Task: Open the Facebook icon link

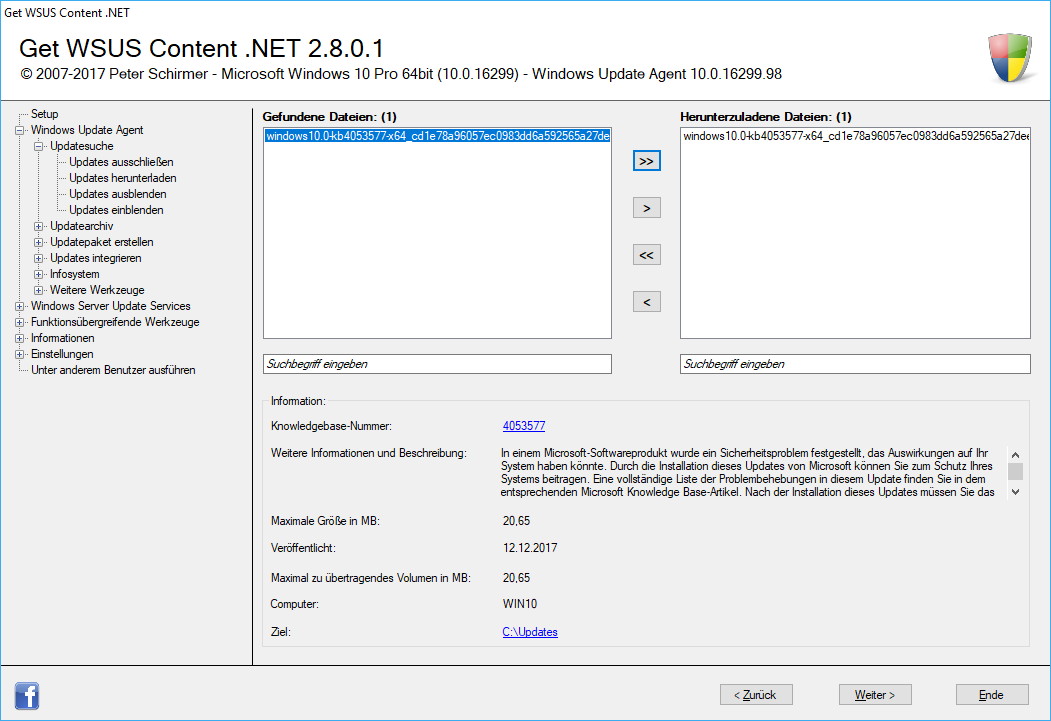Action: (x=27, y=696)
